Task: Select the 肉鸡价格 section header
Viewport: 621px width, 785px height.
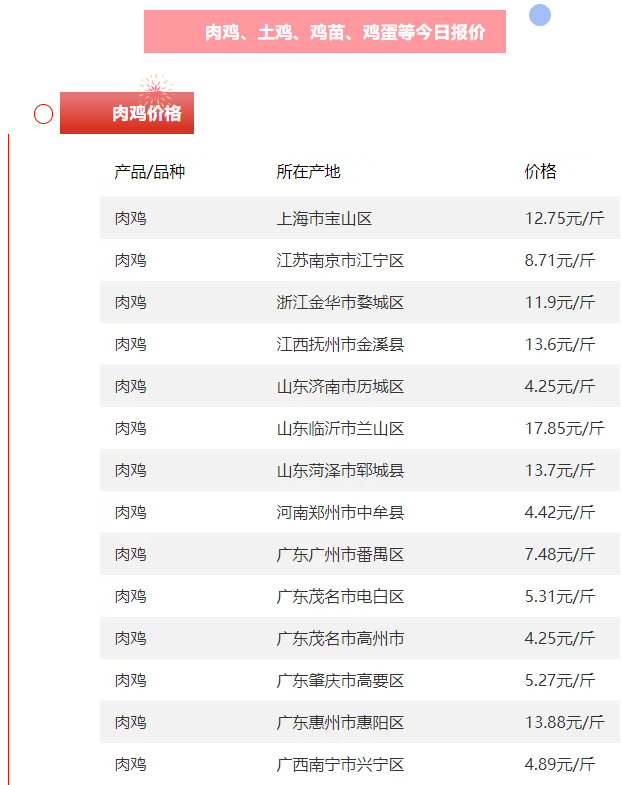Action: 146,114
